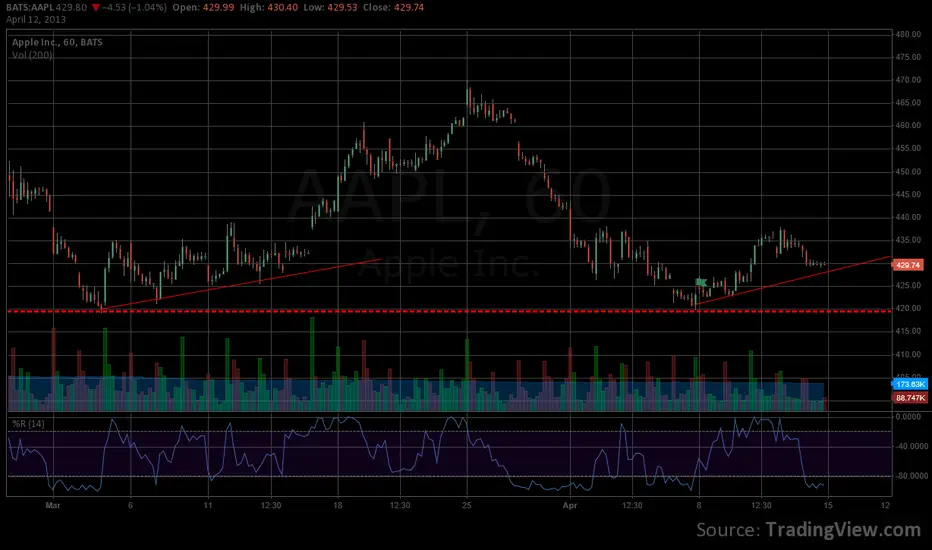Click the 15 date label on time axis
Viewport: 932px width, 550px height.
pyautogui.click(x=828, y=505)
